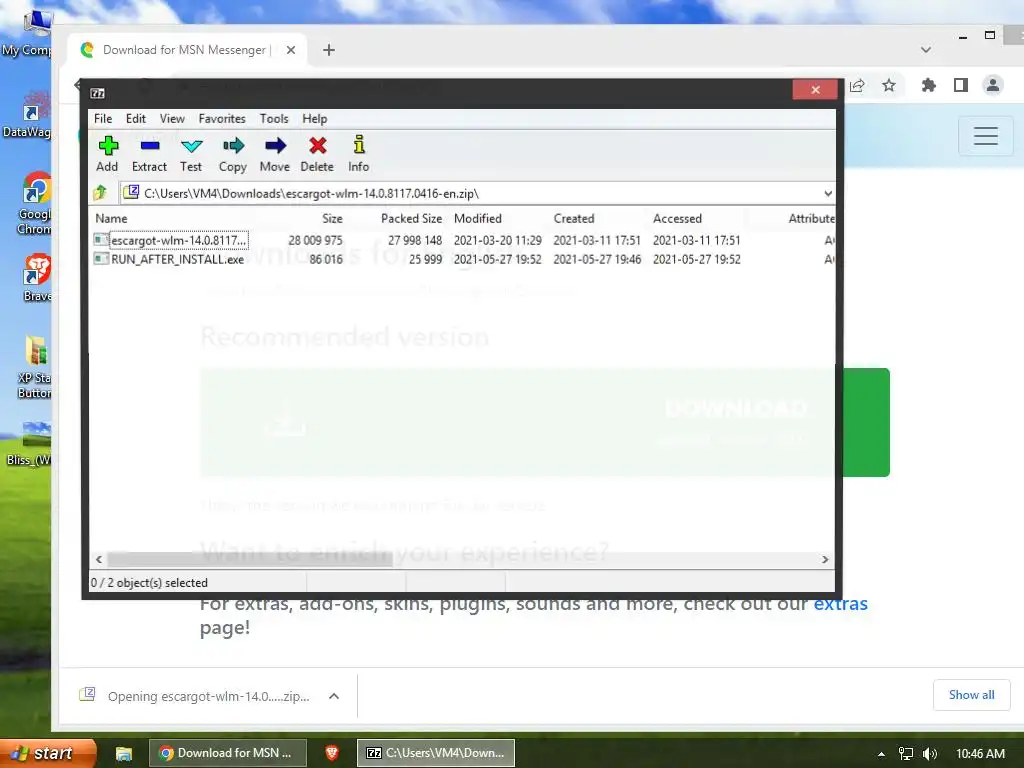
Task: Close the Download for MSN Messenger tab
Action: click(291, 50)
